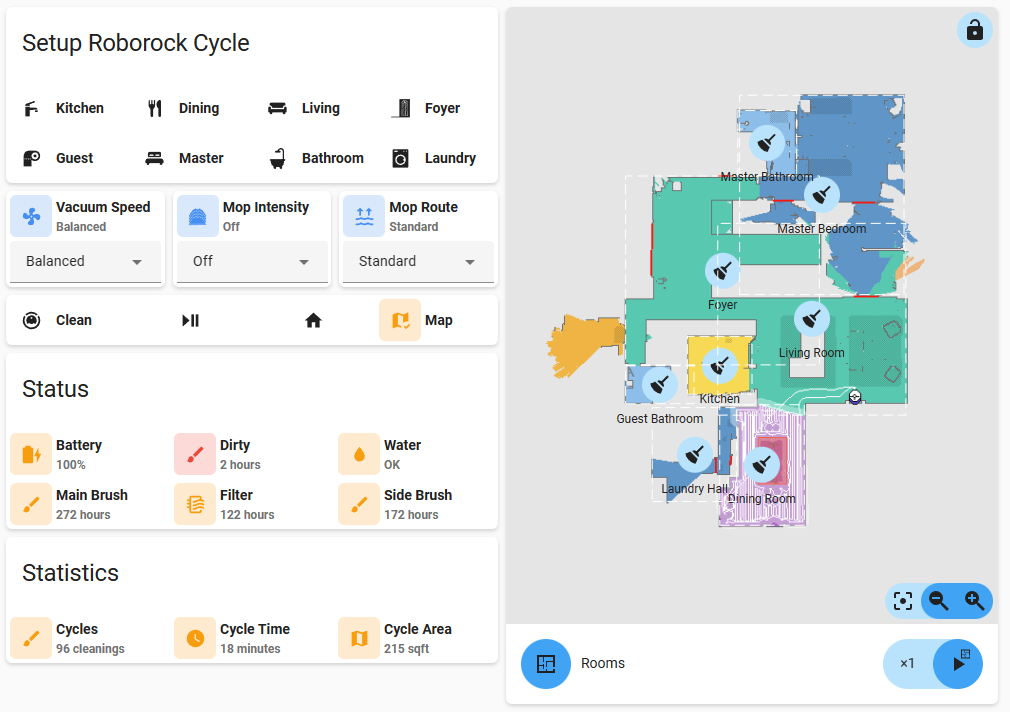Select the Master bed icon

[155, 158]
